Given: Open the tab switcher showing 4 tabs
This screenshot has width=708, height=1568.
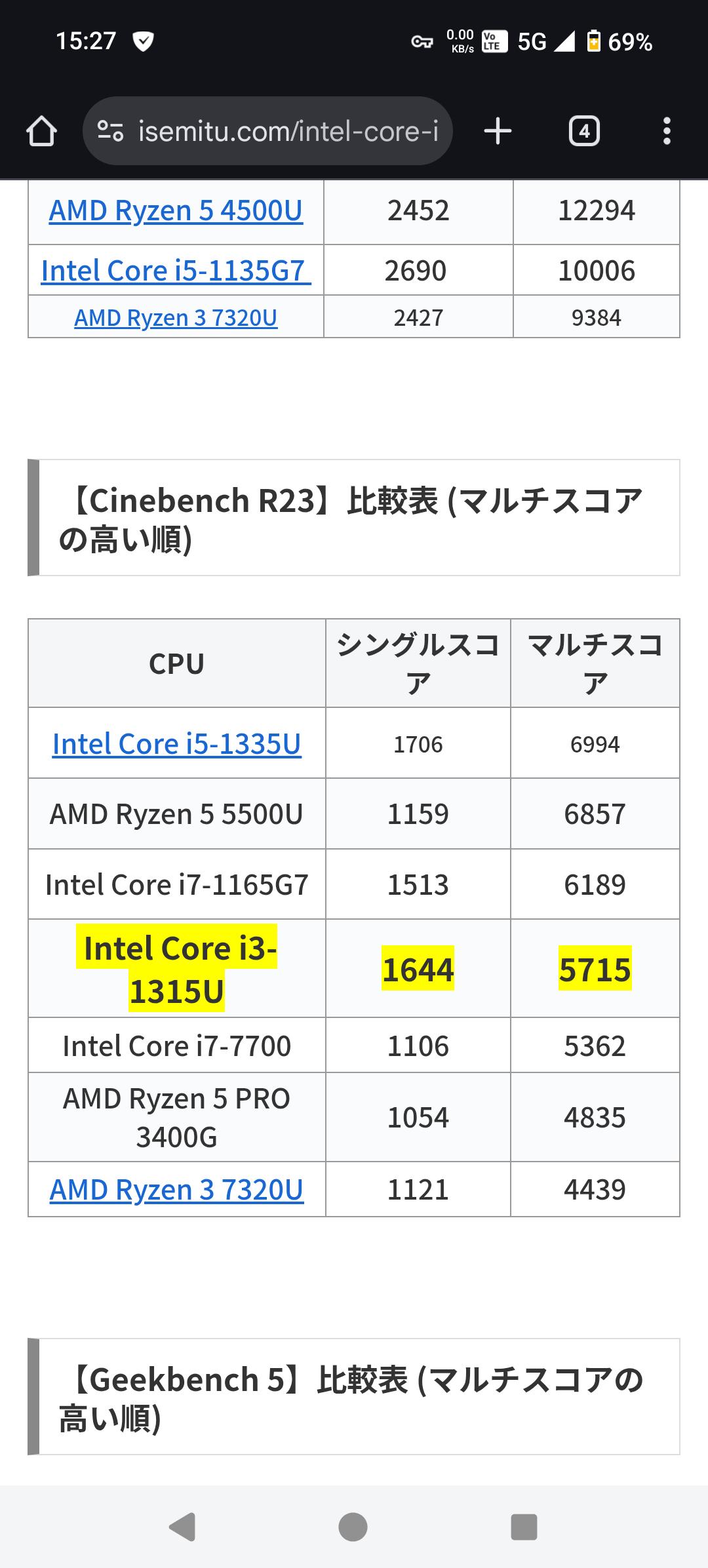Looking at the screenshot, I should 583,131.
